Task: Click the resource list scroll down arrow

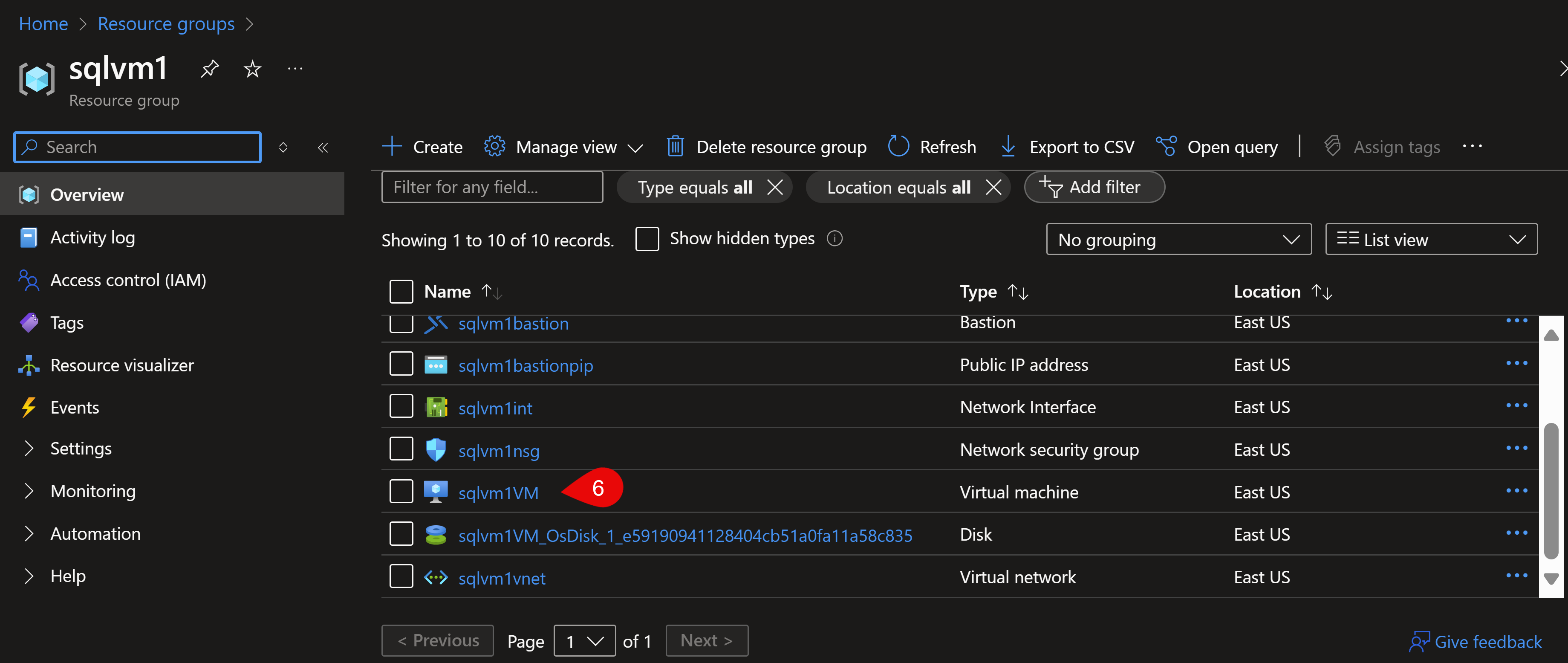Action: tap(1551, 578)
